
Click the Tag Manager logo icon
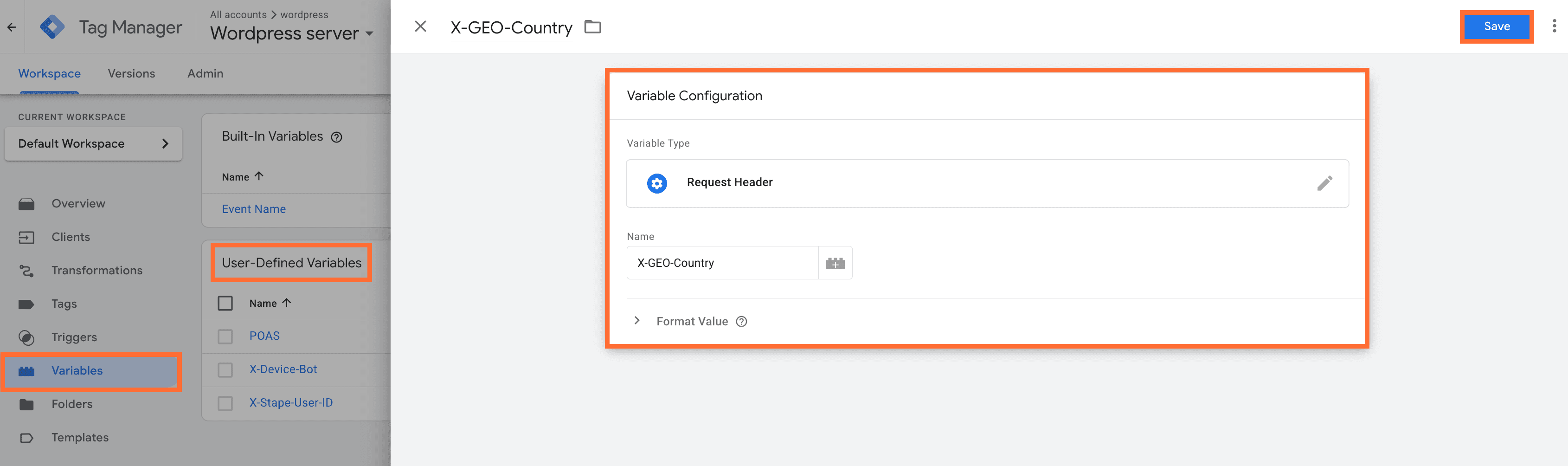52,26
